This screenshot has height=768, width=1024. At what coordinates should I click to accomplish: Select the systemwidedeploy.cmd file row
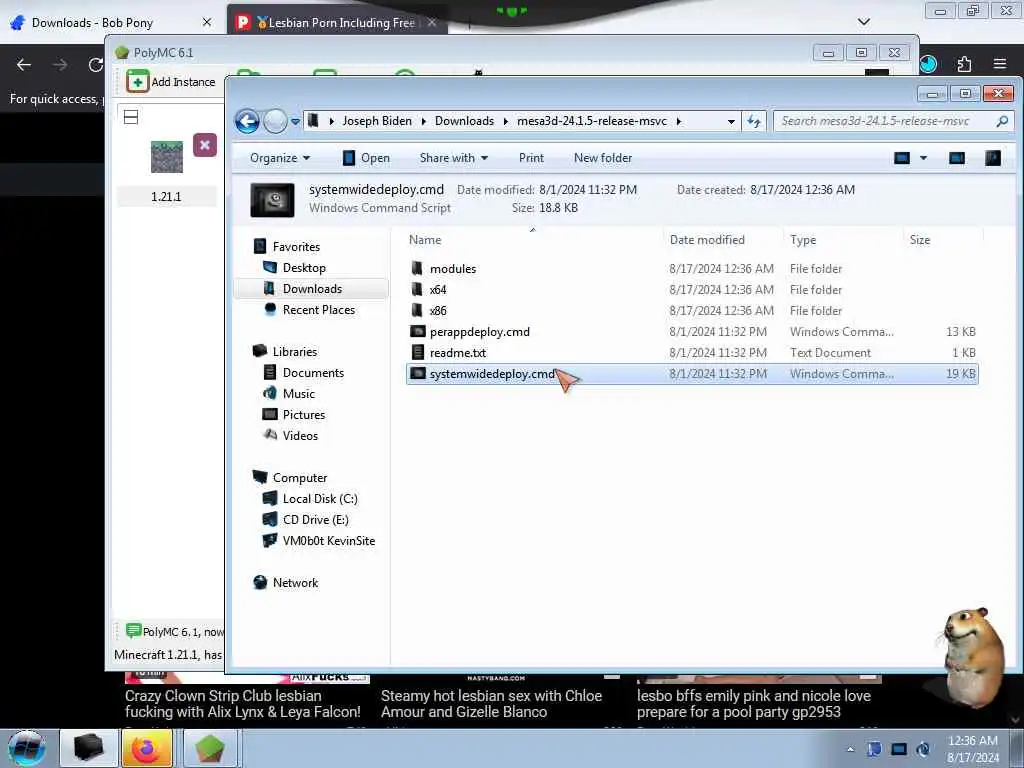[692, 374]
